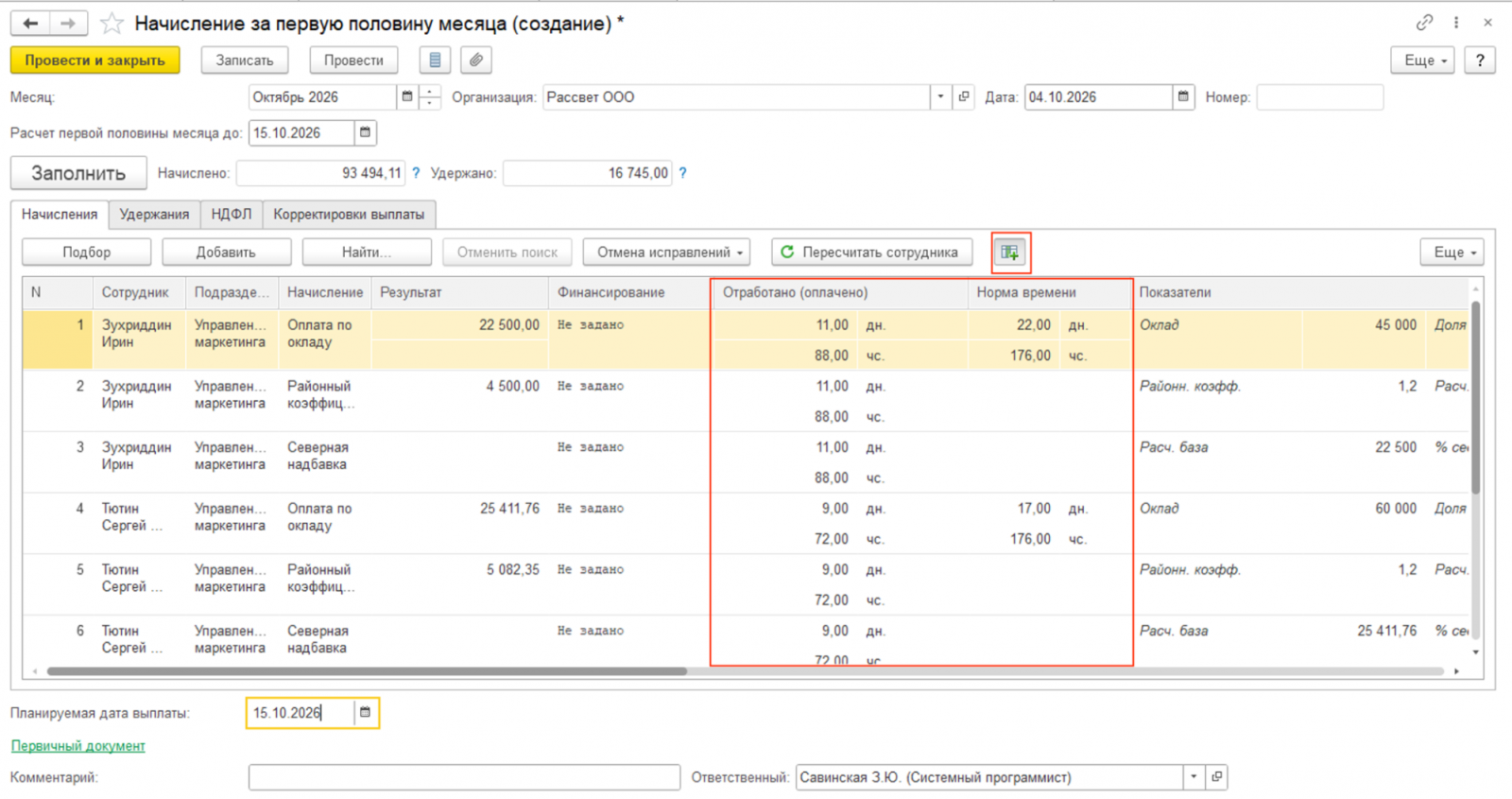
Task: Copy link to document icon
Action: pos(1424,23)
